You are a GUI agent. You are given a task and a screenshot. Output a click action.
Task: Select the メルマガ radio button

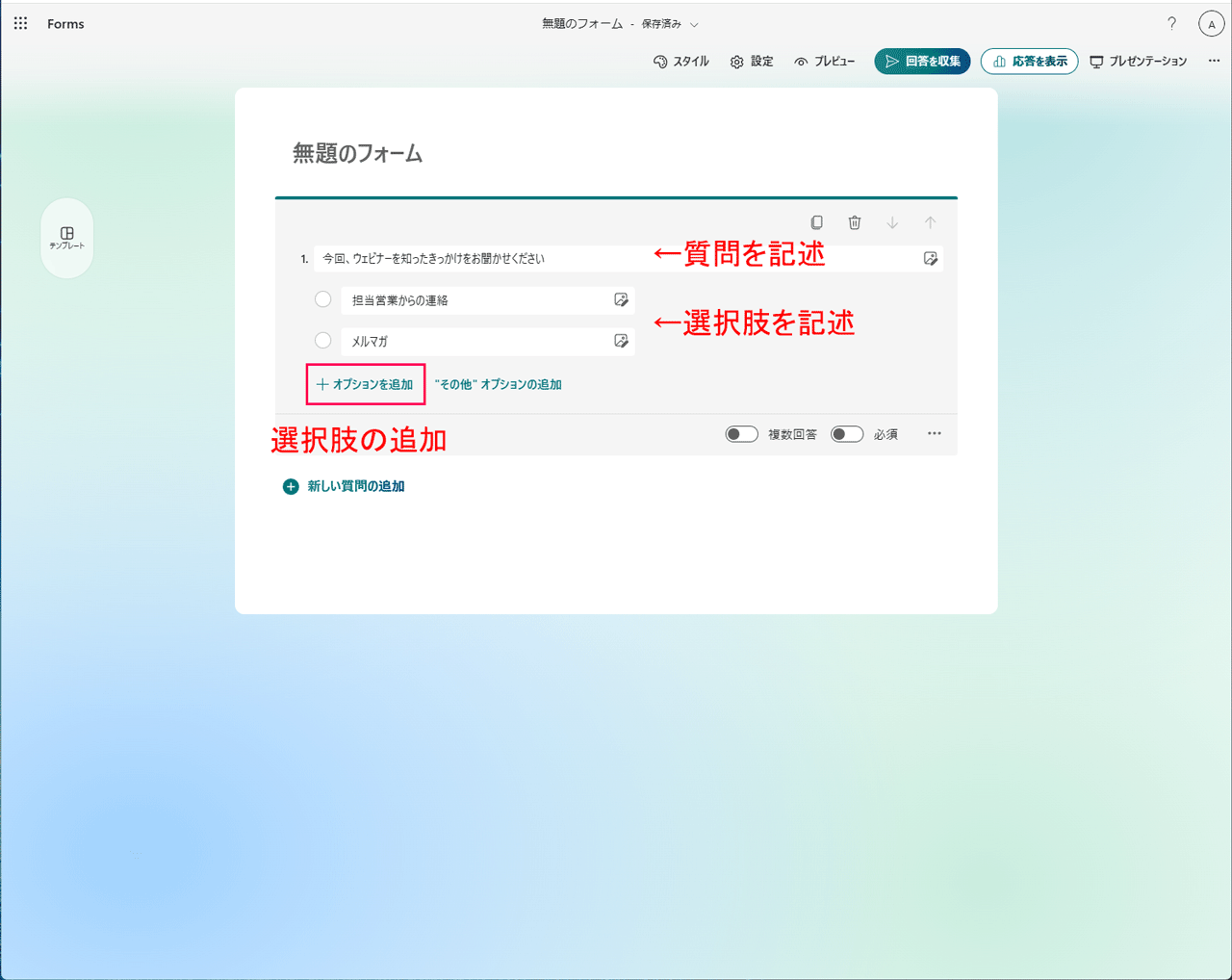[322, 341]
